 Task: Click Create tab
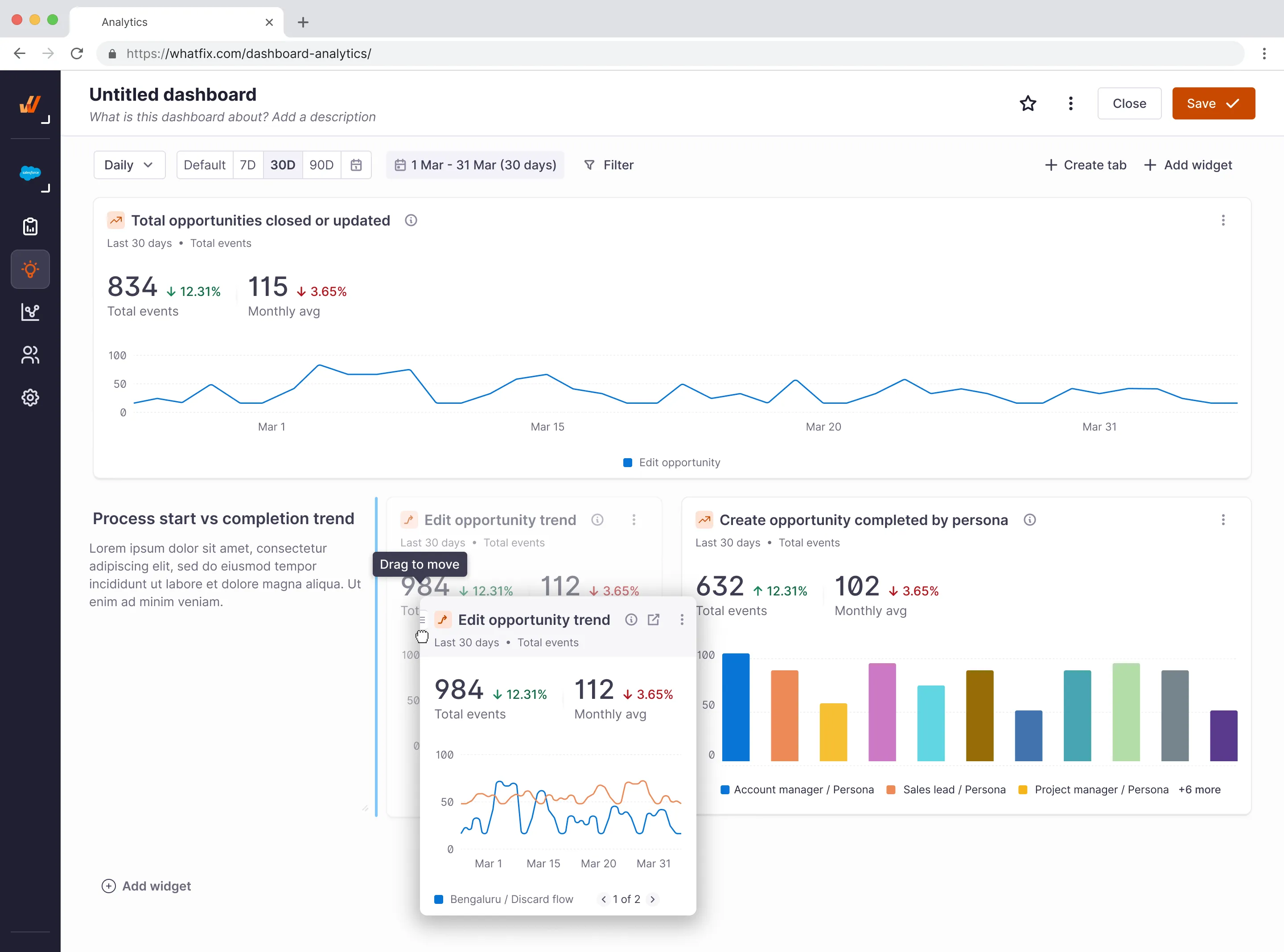(x=1085, y=165)
